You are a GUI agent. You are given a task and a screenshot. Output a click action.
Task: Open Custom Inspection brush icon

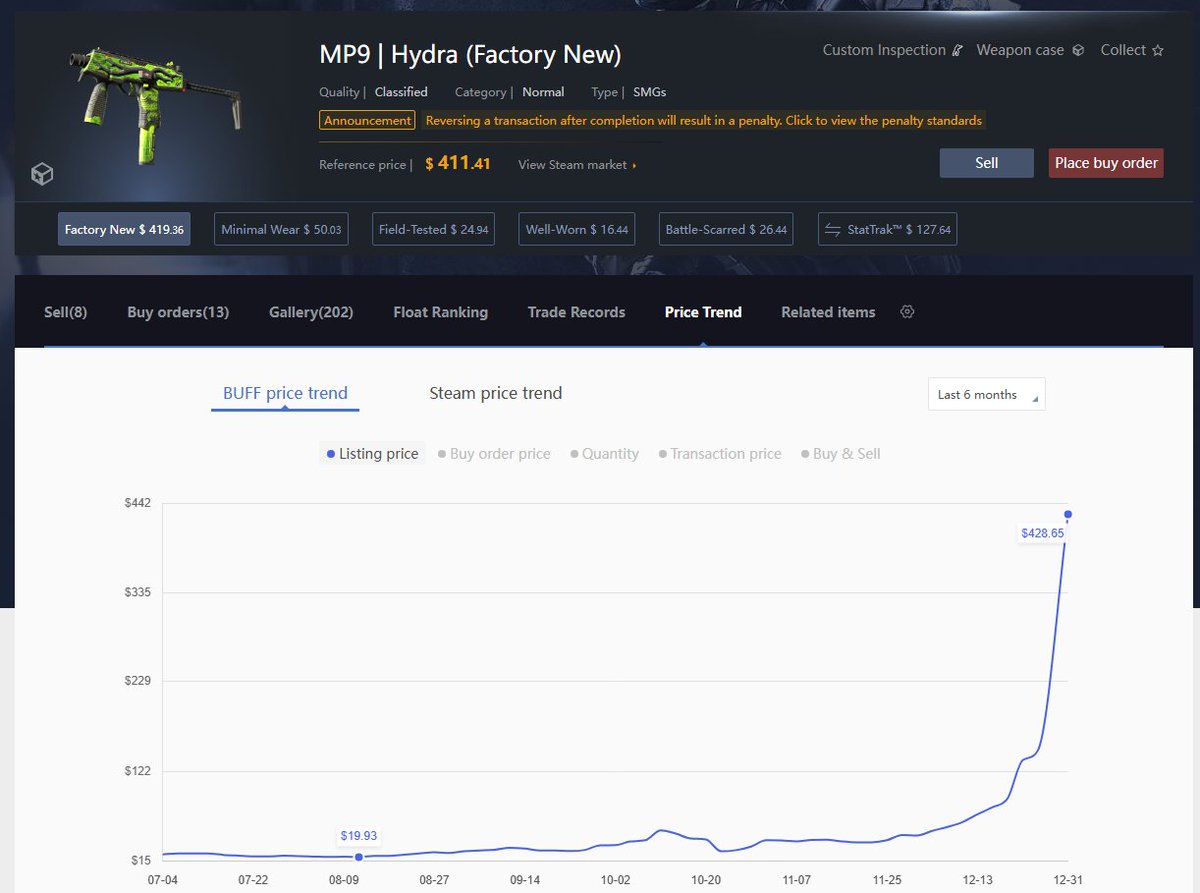pyautogui.click(x=958, y=50)
